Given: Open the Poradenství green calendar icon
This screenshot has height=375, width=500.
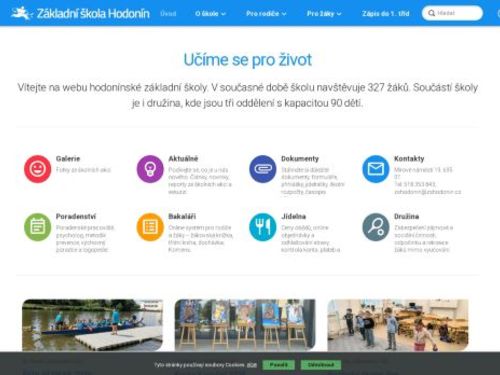Looking at the screenshot, I should [x=37, y=227].
